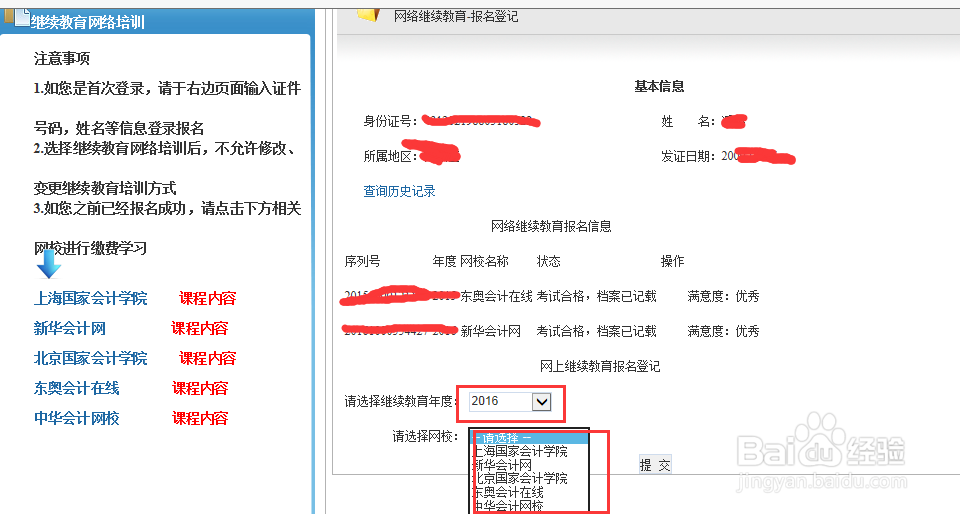960x514 pixels.
Task: Click the folder icon beside 网络继续教育-报名登记
Action: click(369, 13)
